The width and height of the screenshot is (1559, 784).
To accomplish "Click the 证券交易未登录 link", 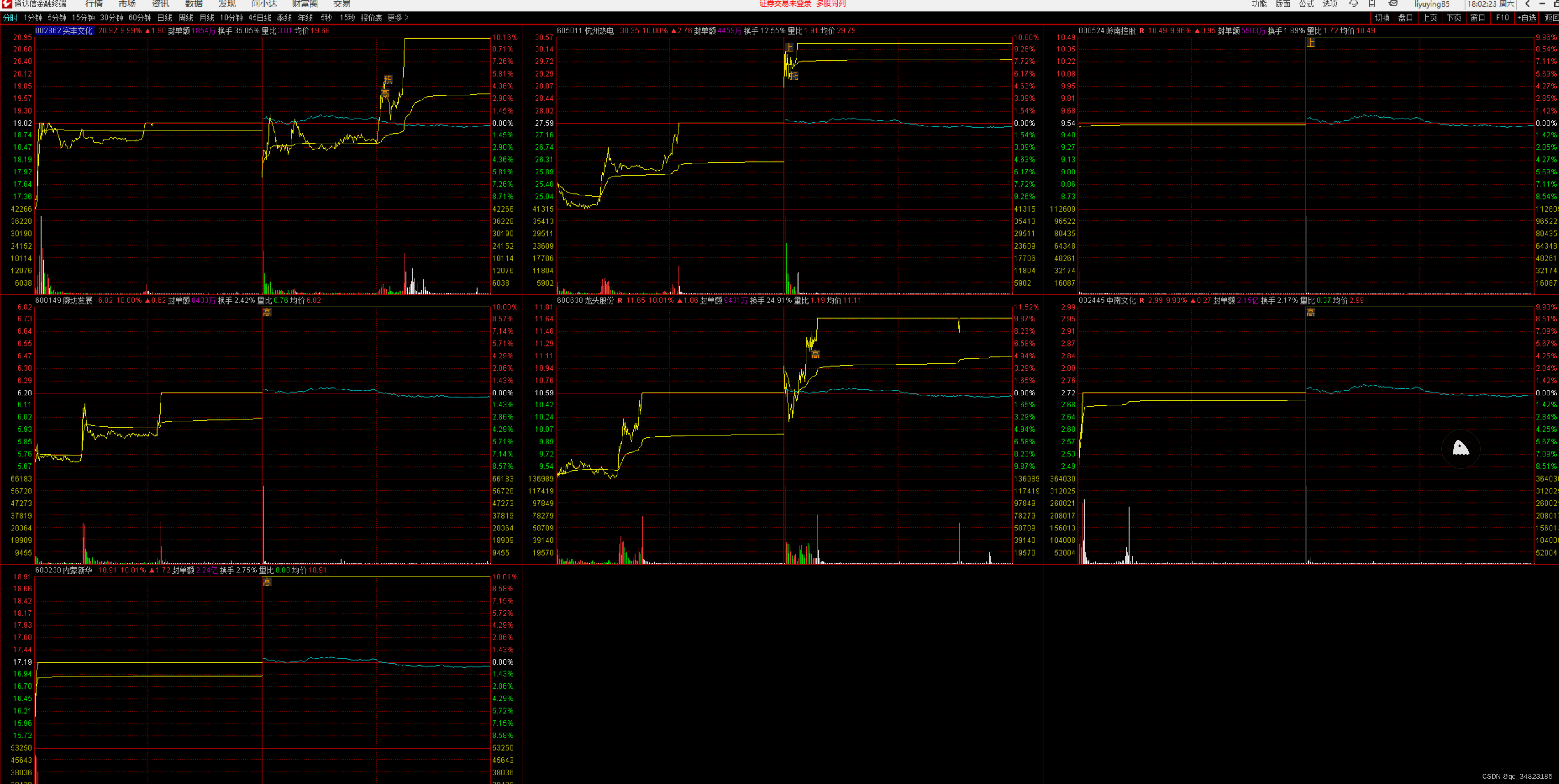I will tap(785, 4).
